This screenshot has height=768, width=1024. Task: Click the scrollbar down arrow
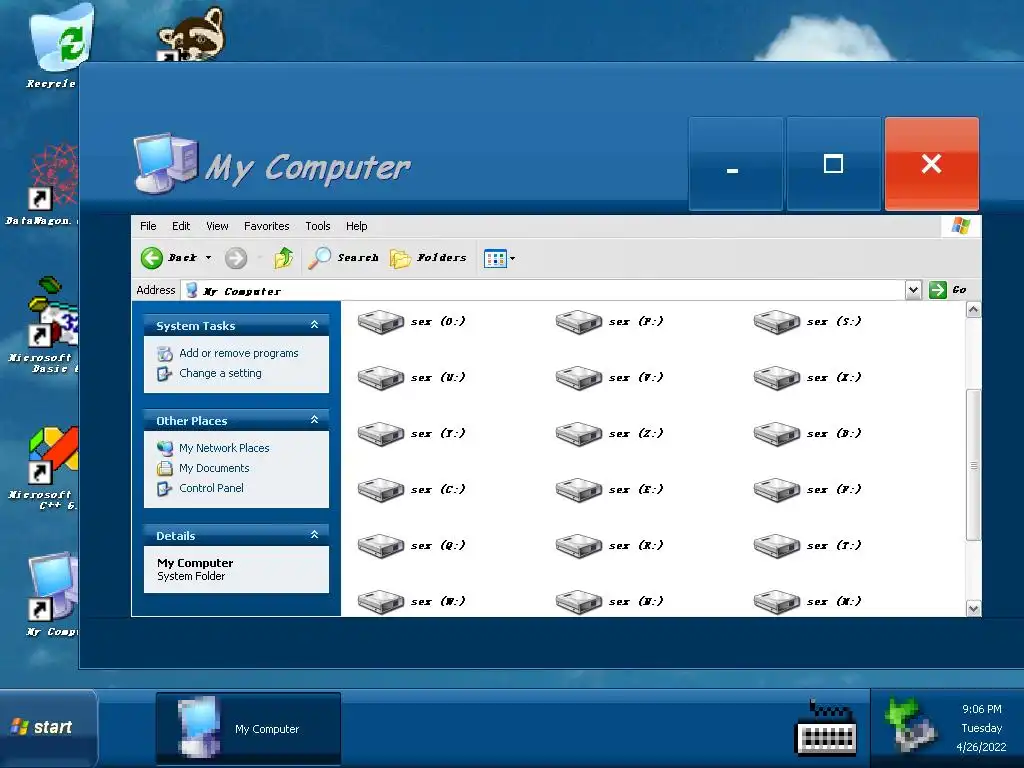tap(973, 609)
